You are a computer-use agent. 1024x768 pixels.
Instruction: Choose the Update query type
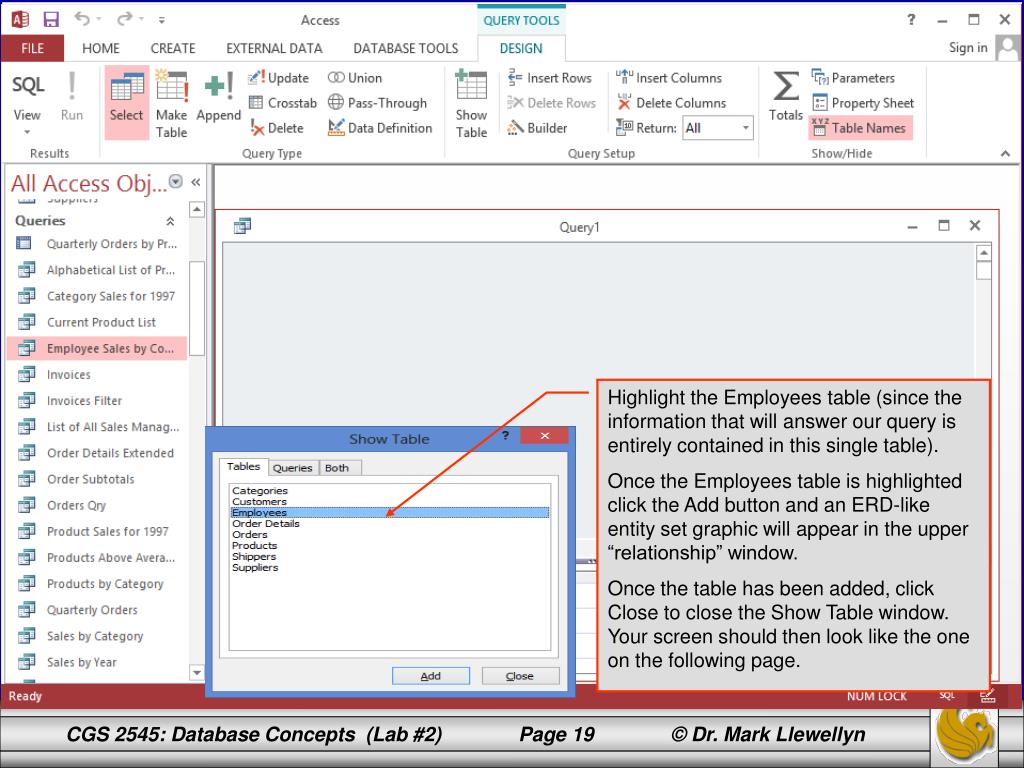[x=278, y=78]
